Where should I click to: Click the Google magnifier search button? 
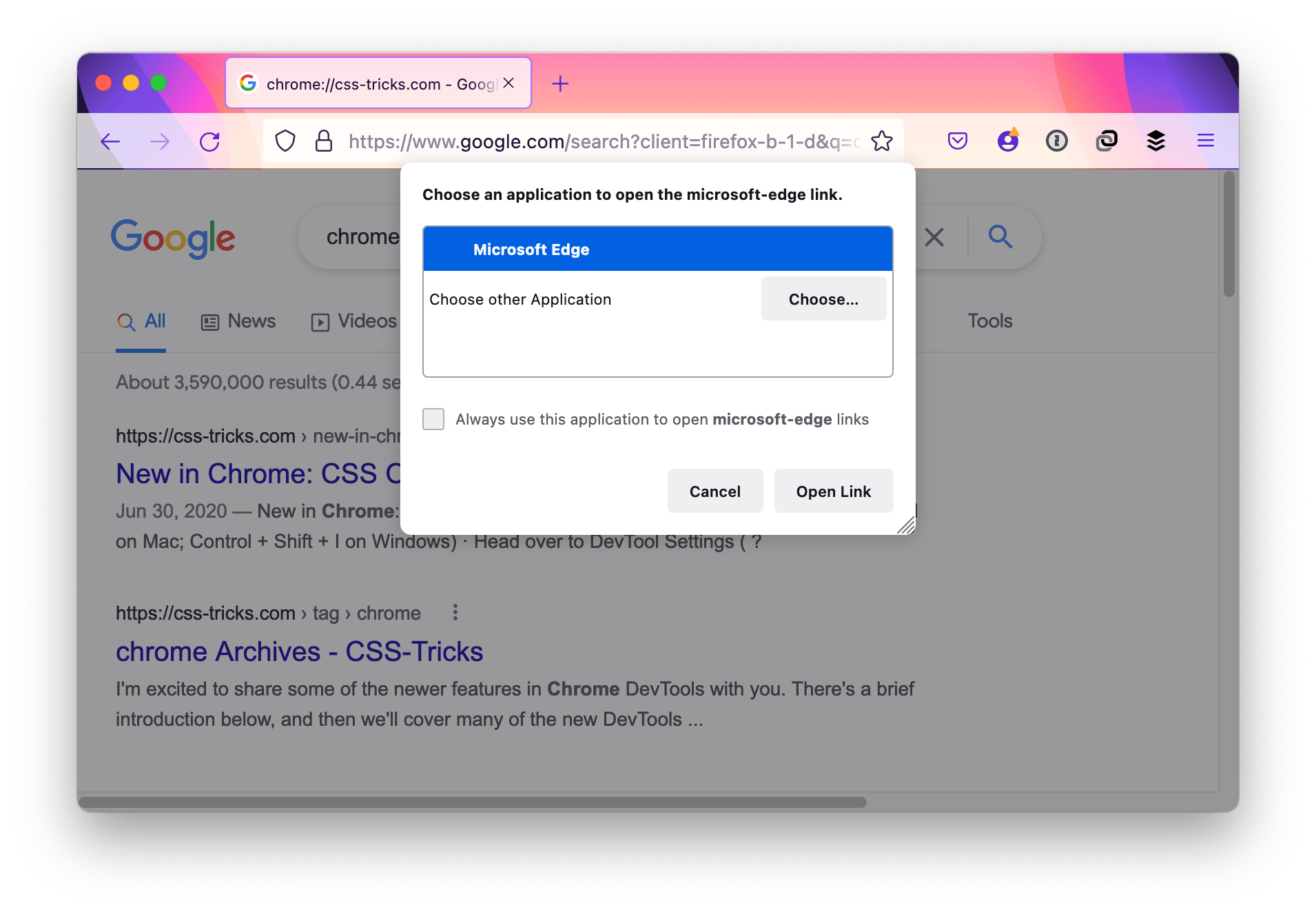(x=1000, y=237)
